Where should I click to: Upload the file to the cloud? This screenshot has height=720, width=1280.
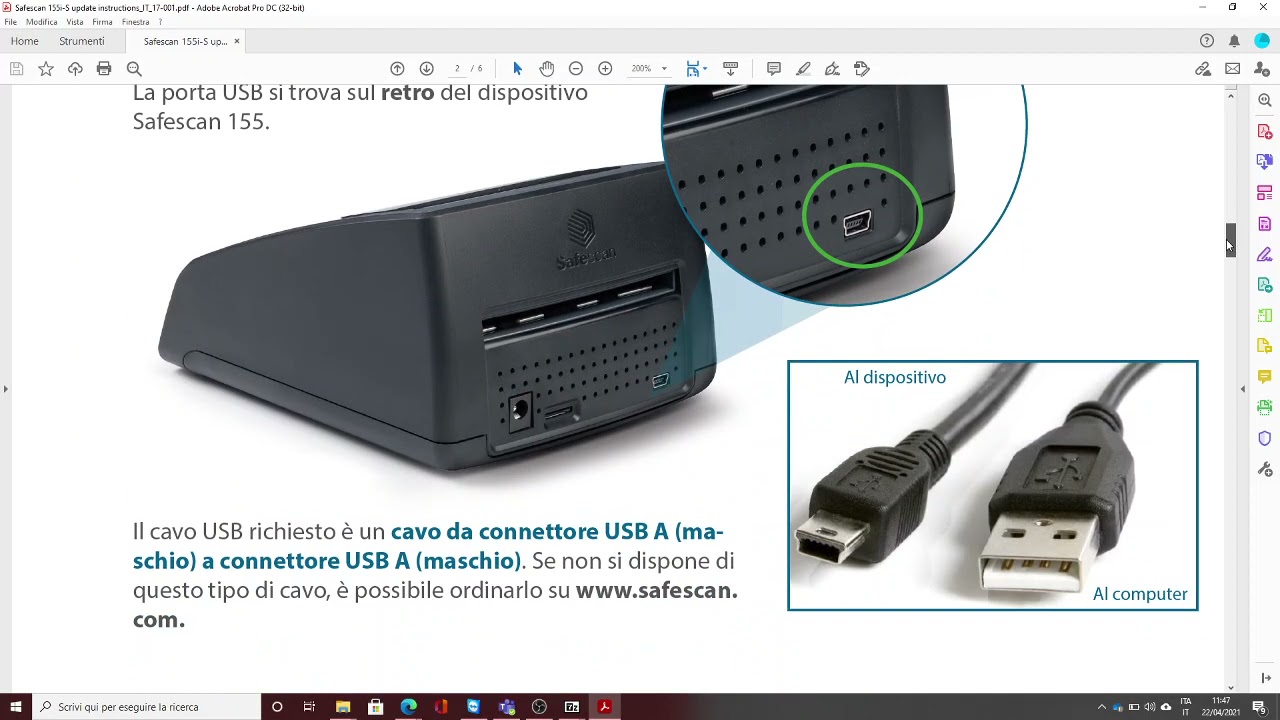75,69
